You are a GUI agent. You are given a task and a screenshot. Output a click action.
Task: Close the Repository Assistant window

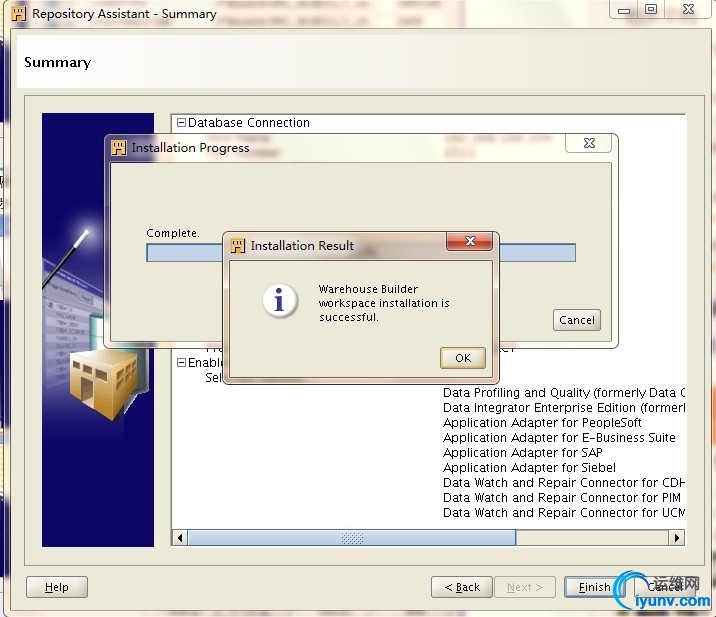pos(688,9)
